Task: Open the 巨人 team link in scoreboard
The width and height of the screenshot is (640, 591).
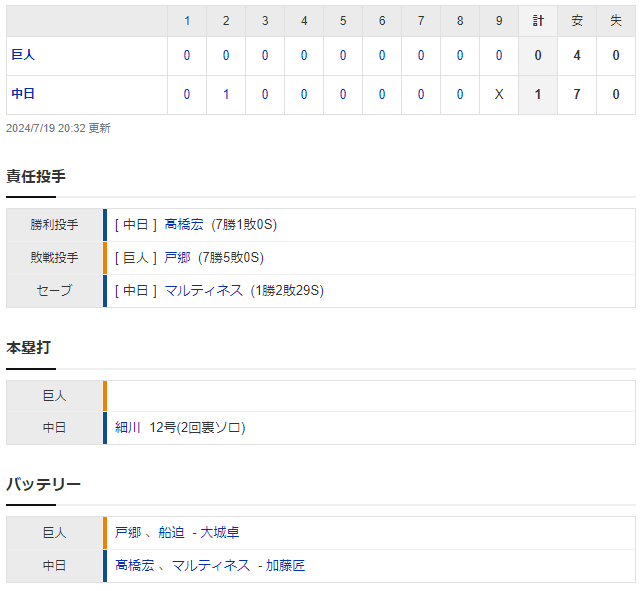Action: pyautogui.click(x=23, y=55)
